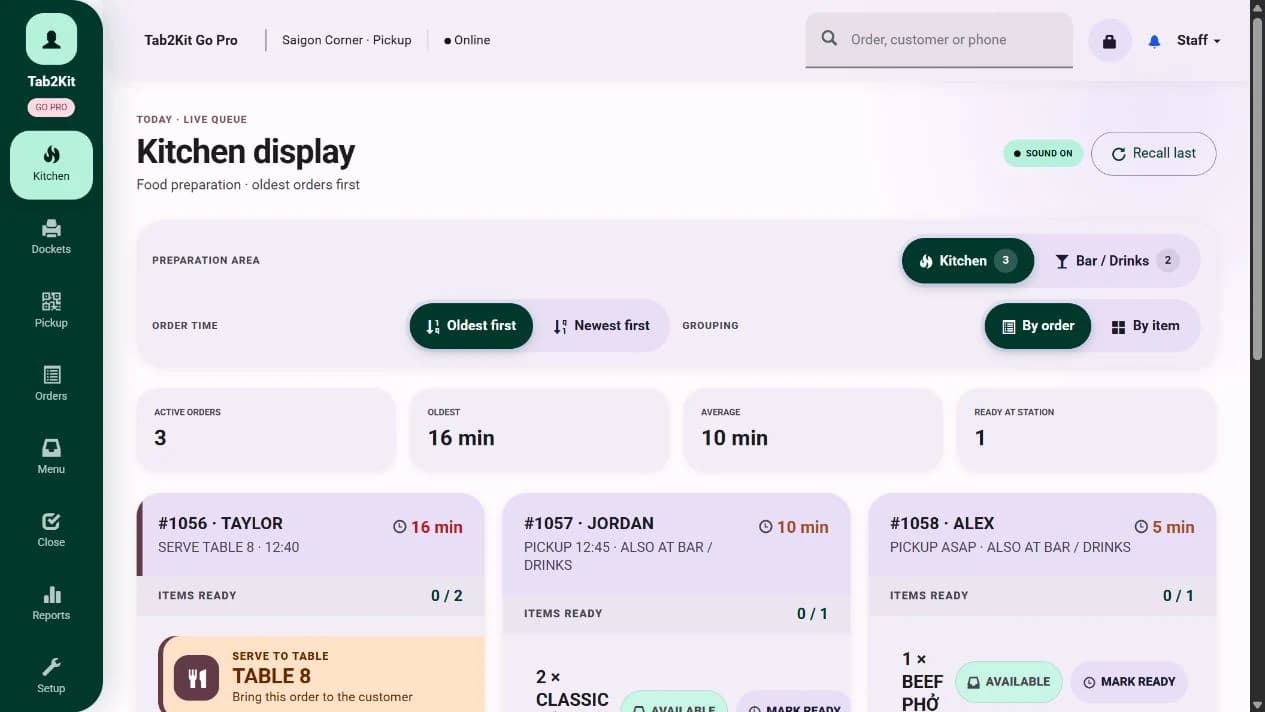Open order #1056 · TAYLOR header
Image resolution: width=1265 pixels, height=712 pixels.
coord(311,535)
